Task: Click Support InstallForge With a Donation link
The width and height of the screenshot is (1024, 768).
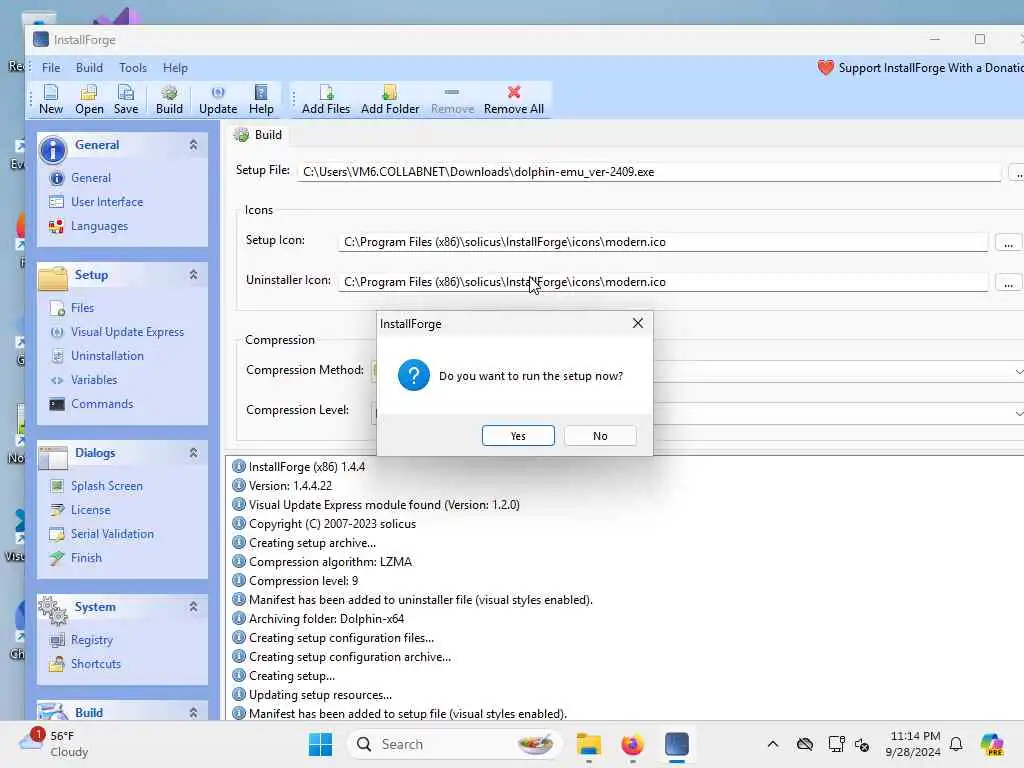Action: tap(921, 67)
